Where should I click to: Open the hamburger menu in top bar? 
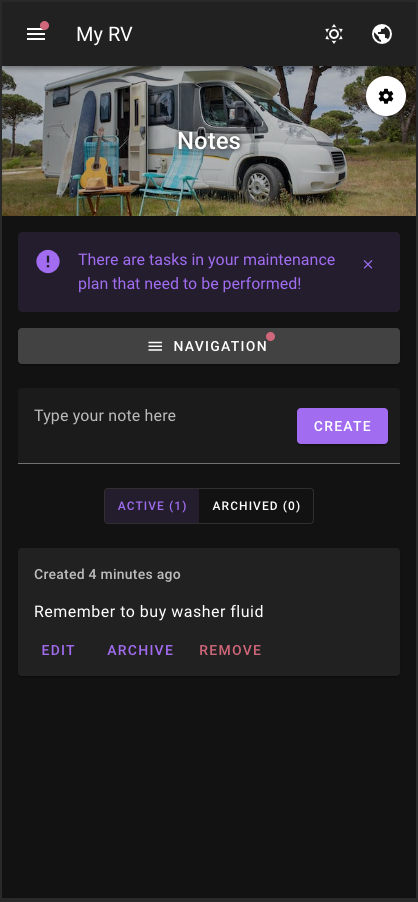(36, 35)
